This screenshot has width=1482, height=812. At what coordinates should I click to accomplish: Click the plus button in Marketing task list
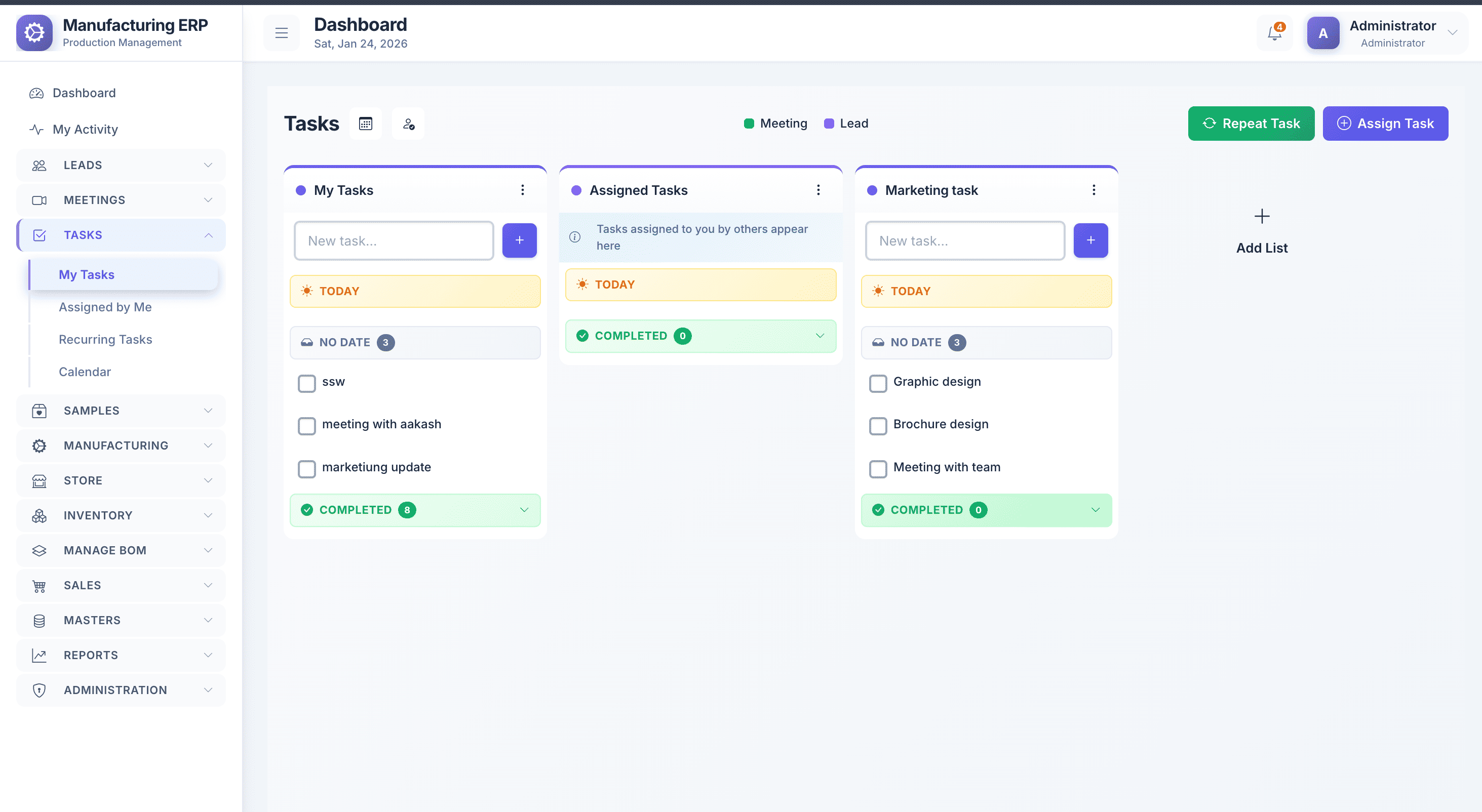[1090, 240]
